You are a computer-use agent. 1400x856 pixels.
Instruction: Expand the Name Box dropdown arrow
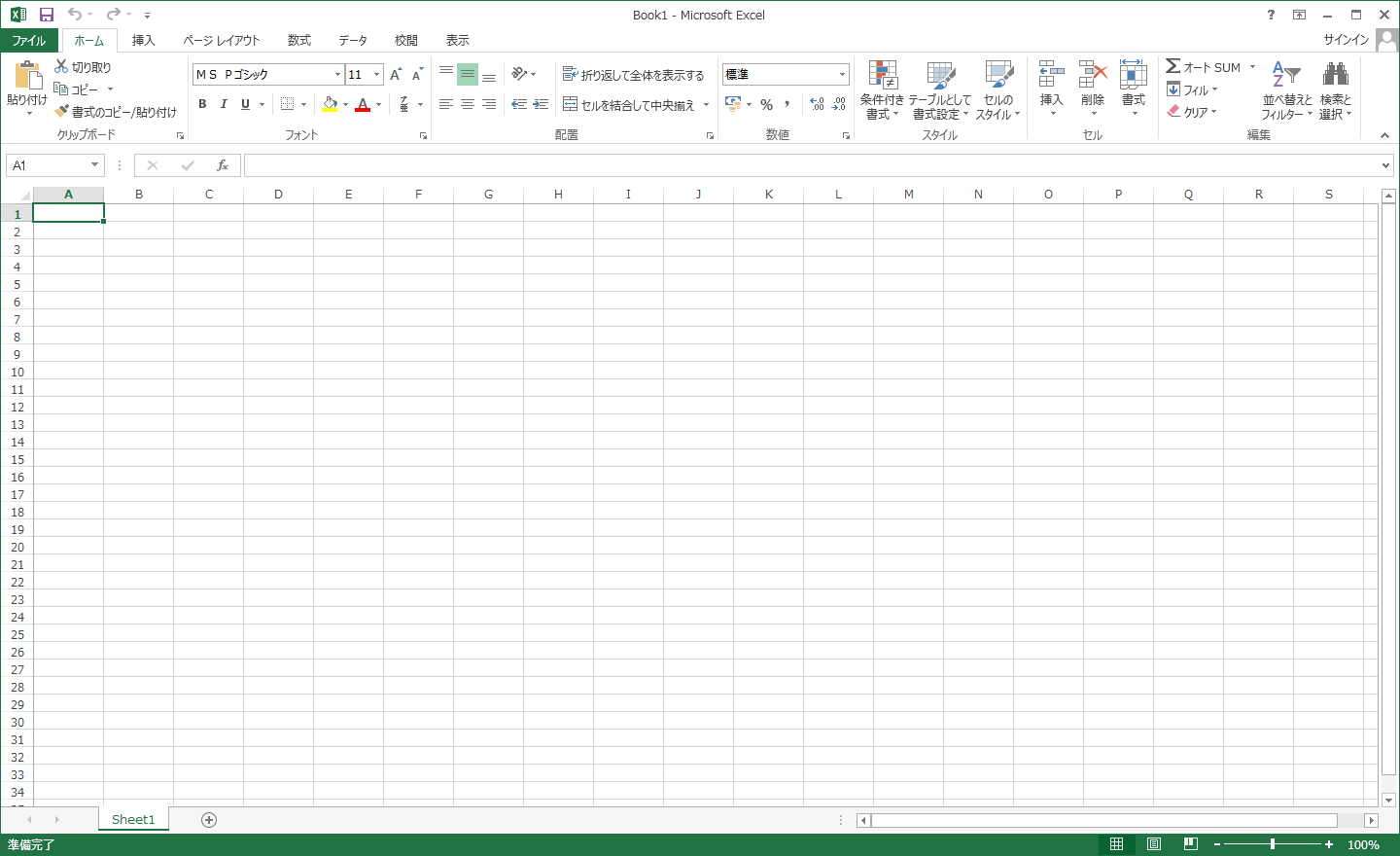click(94, 165)
